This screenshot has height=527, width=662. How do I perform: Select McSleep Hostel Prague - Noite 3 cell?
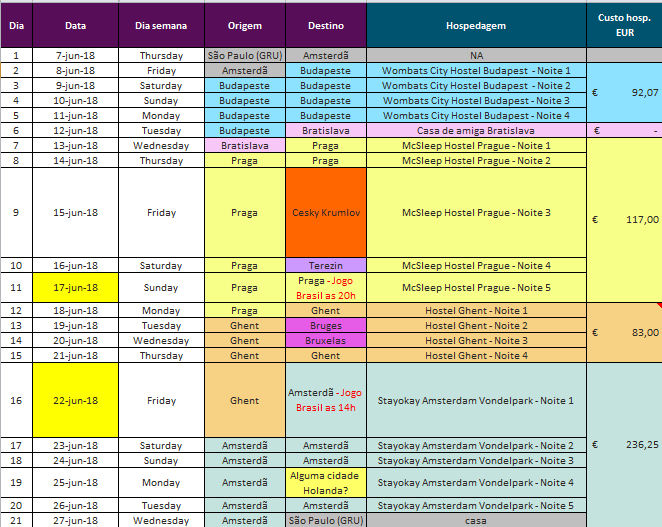(475, 213)
